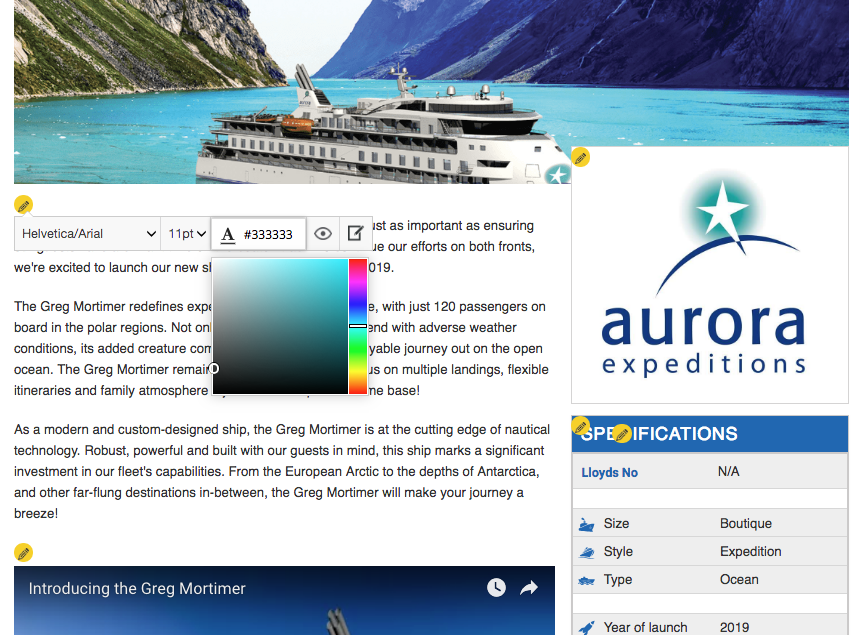Click the second pencil badge over Specifications title
The image size is (860, 635).
[x=621, y=433]
